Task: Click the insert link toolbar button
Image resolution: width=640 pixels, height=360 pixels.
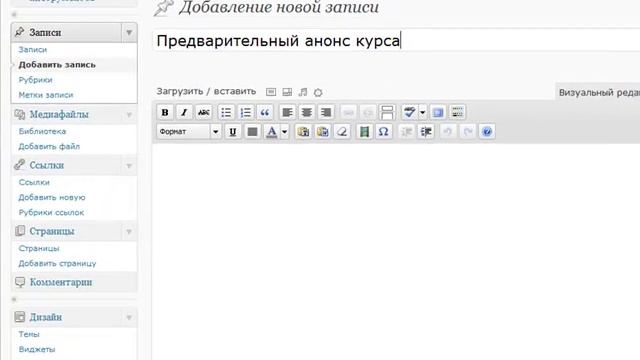Action: point(348,112)
